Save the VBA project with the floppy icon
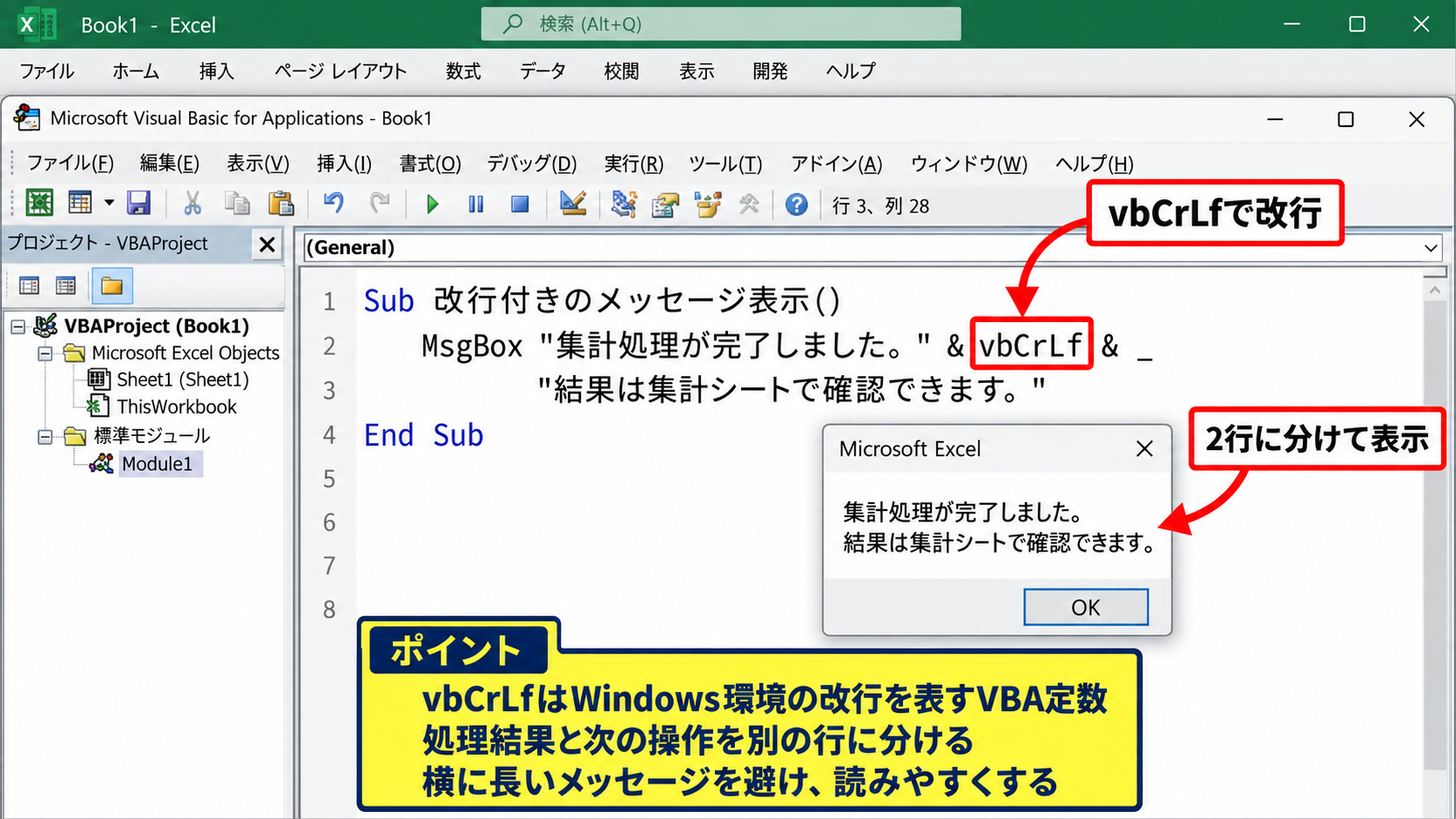The height and width of the screenshot is (819, 1456). click(x=139, y=204)
